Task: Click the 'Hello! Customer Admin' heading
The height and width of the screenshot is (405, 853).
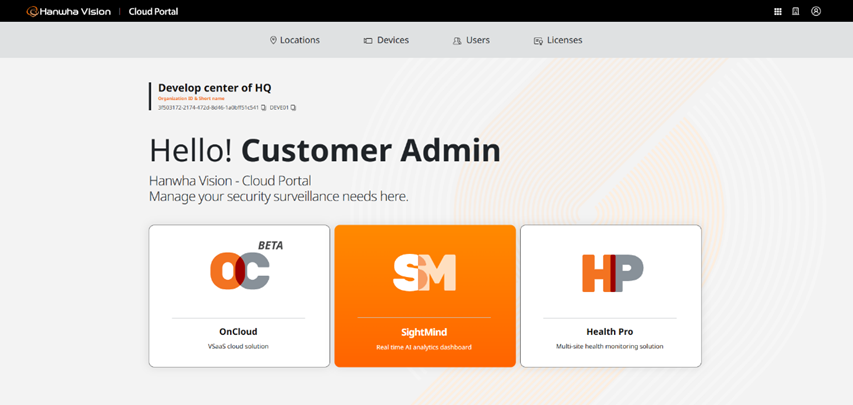Action: tap(325, 151)
